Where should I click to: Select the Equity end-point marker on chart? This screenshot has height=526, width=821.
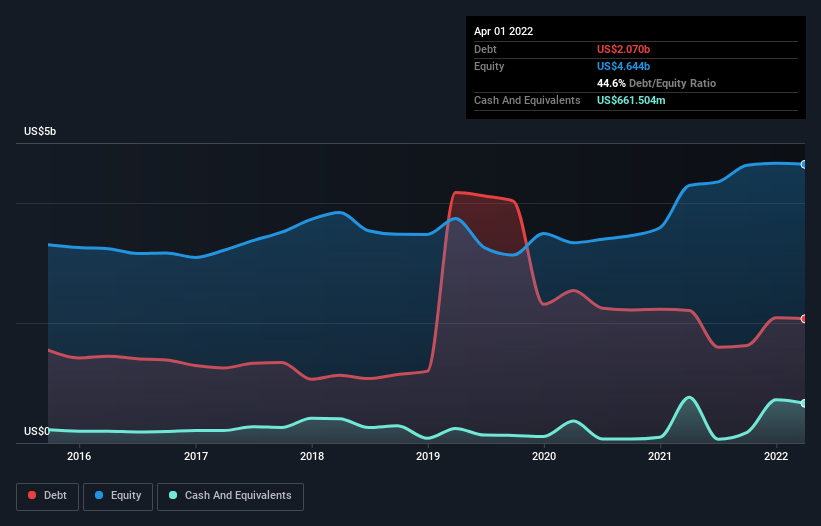click(x=804, y=164)
